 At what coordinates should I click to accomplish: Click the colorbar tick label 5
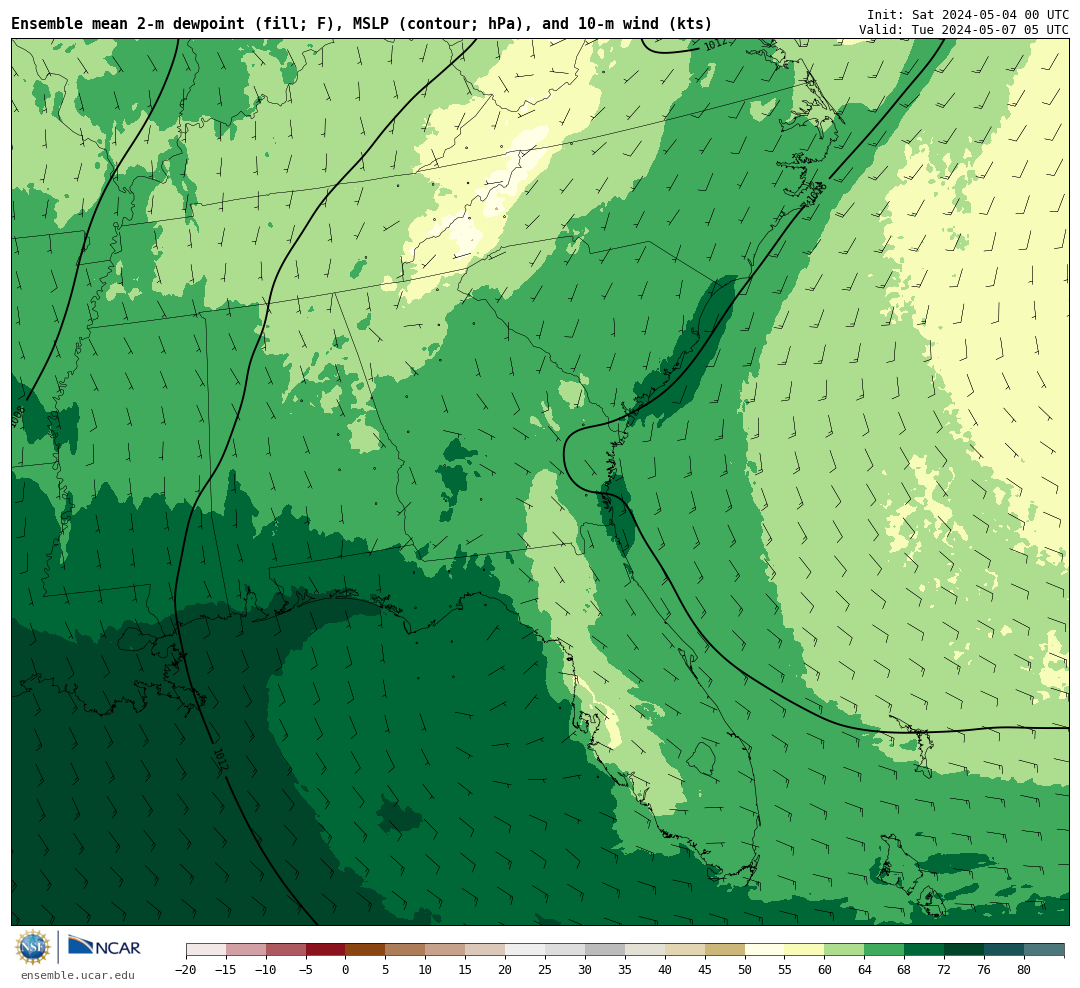386,969
